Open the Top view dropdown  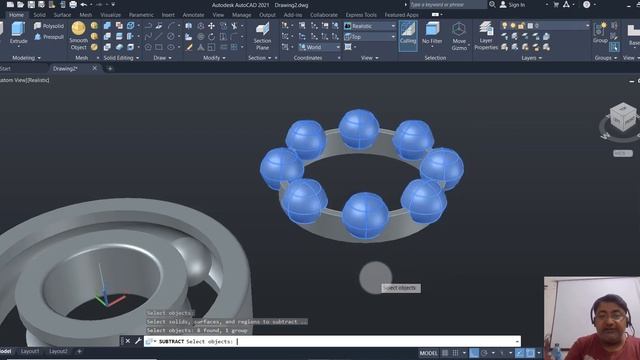tap(370, 37)
